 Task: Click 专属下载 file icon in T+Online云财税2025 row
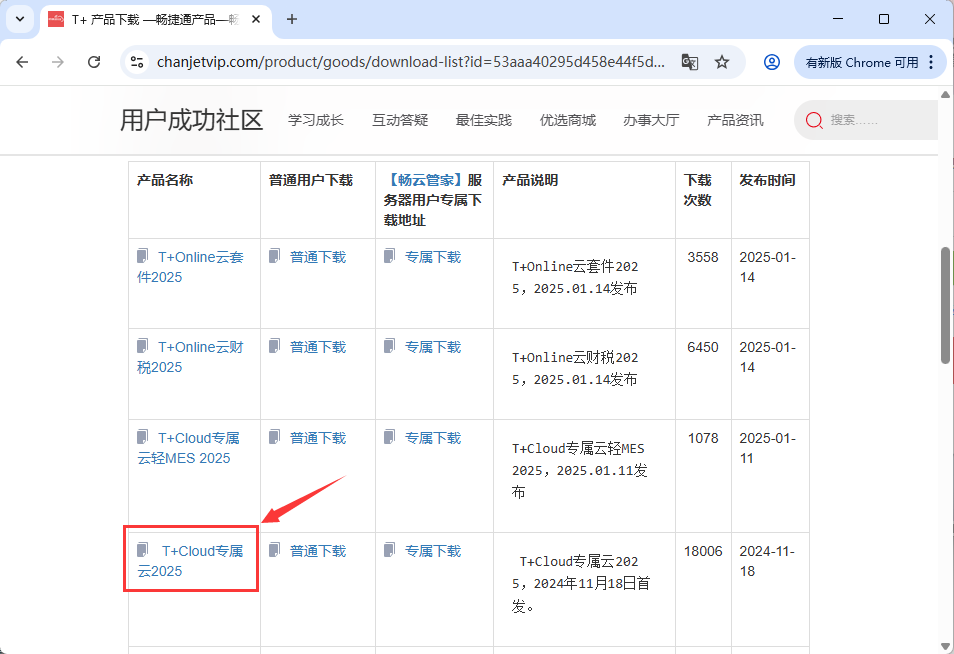[390, 346]
